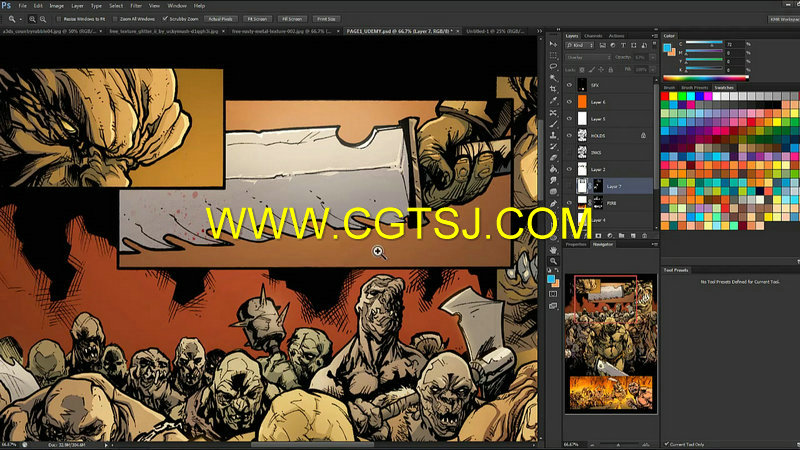Image resolution: width=800 pixels, height=450 pixels.
Task: Filter layers by pixel layer icon
Action: click(603, 45)
